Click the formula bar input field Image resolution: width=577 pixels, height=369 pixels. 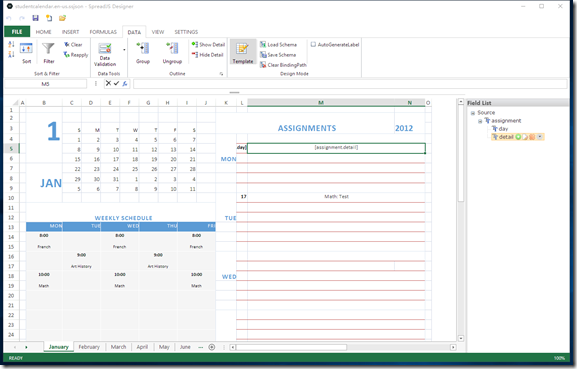coord(350,84)
